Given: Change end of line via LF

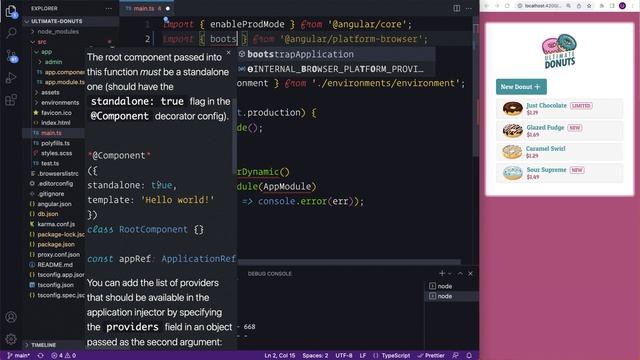Looking at the screenshot, I should (362, 356).
